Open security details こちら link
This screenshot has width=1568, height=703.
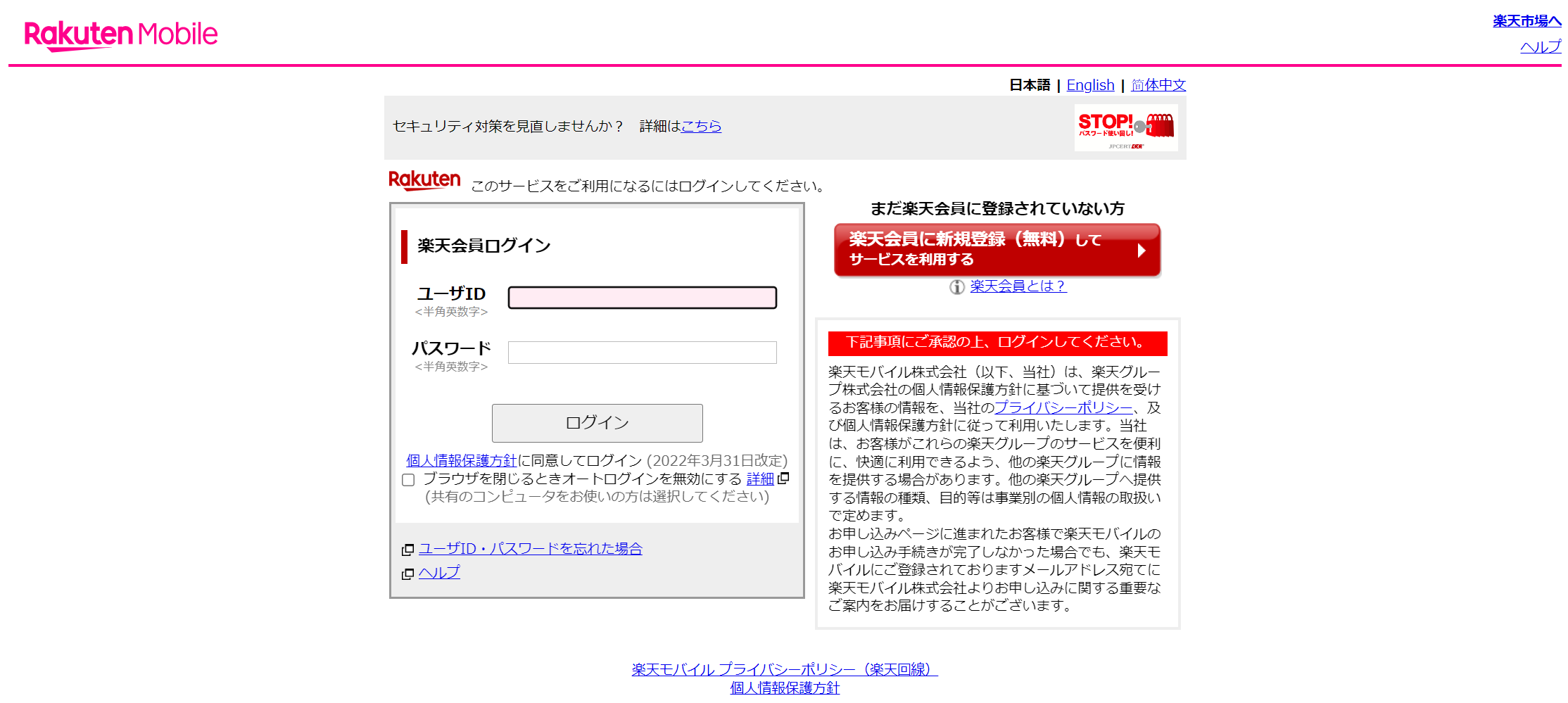pyautogui.click(x=701, y=126)
